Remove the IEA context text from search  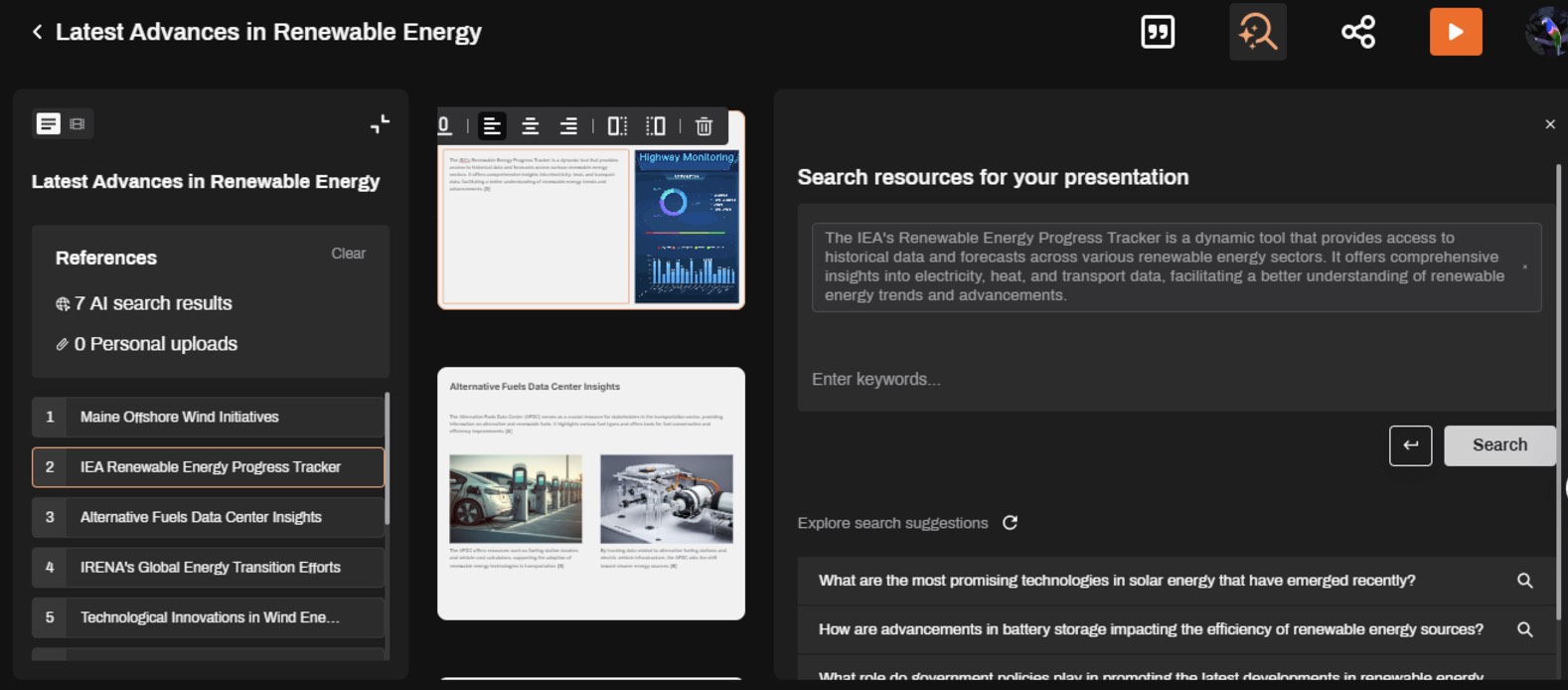(x=1525, y=266)
